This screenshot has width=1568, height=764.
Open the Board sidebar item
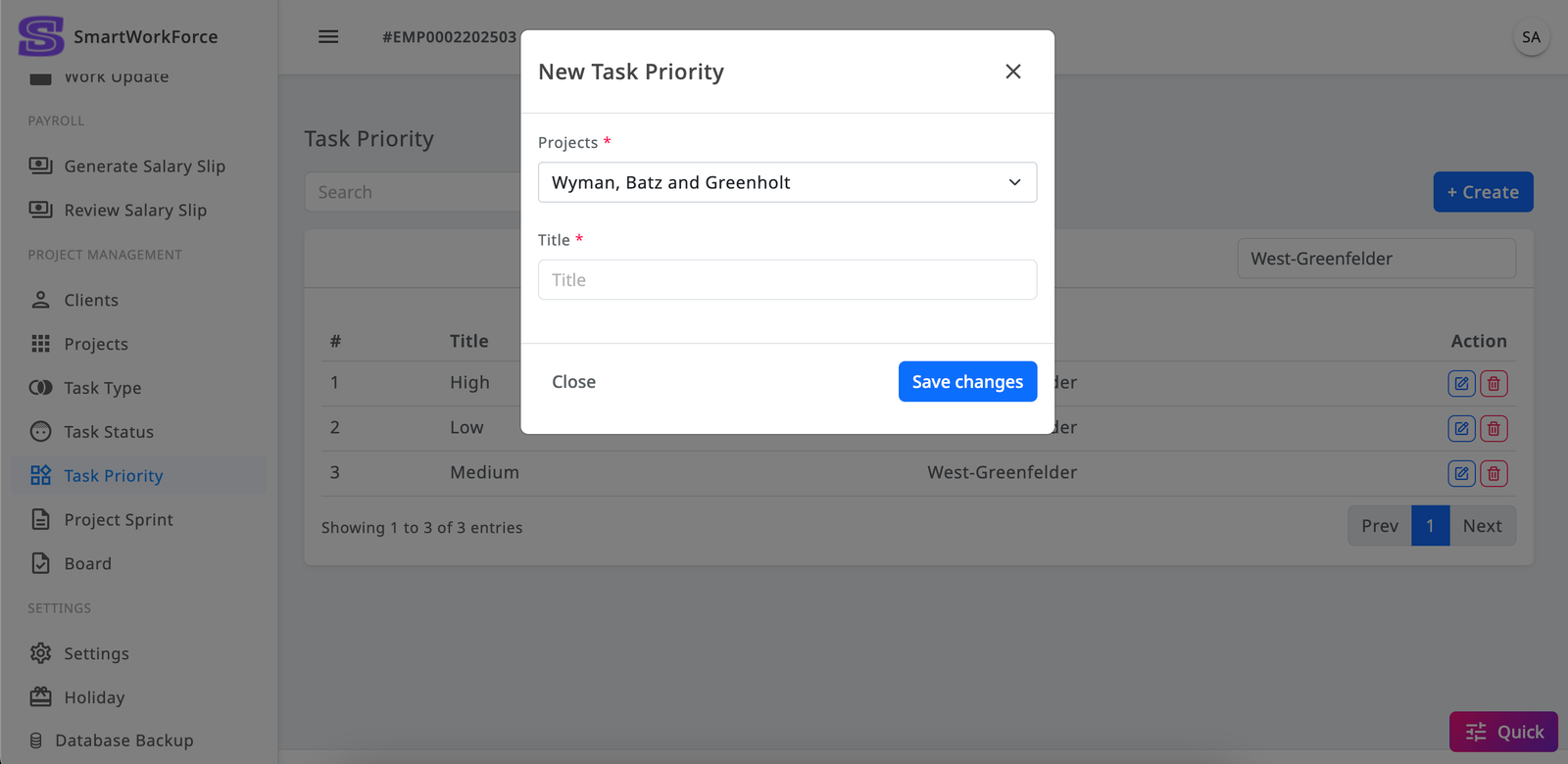(87, 564)
